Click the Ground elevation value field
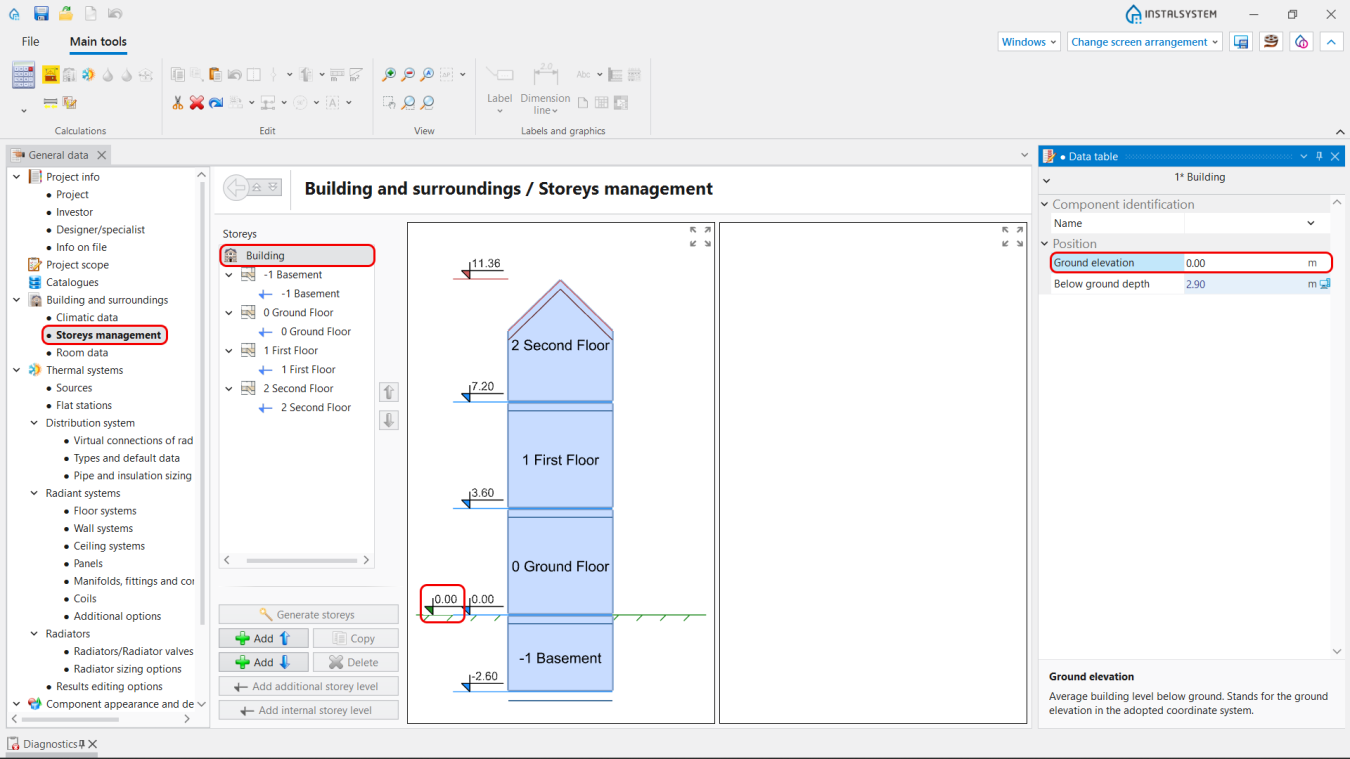Screen dimensions: 1350x759 (1243, 263)
